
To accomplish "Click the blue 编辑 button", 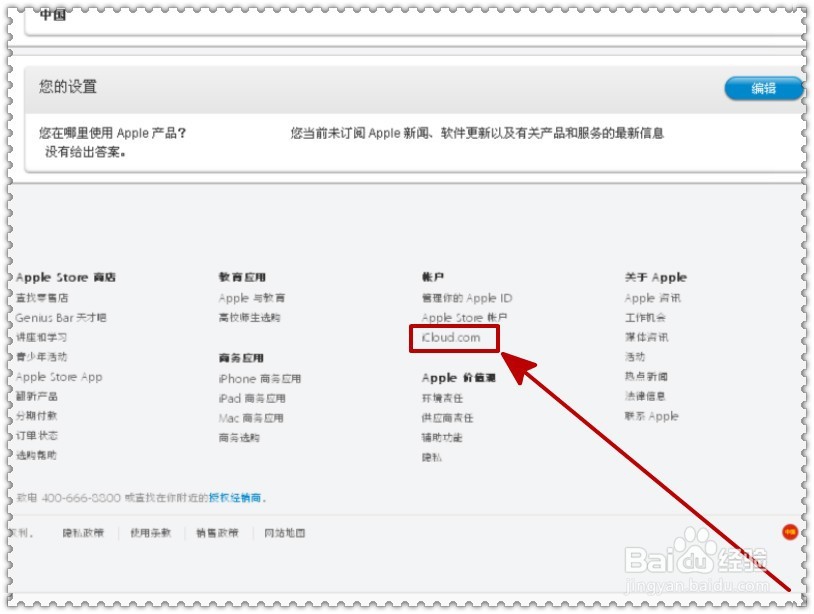I will 763,88.
